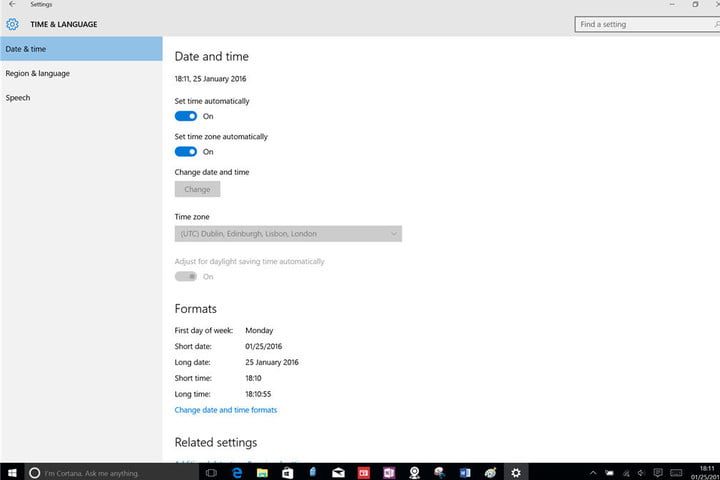Click the Cortana Ask me anything box
Screen dimensions: 720x480
click(x=111, y=473)
